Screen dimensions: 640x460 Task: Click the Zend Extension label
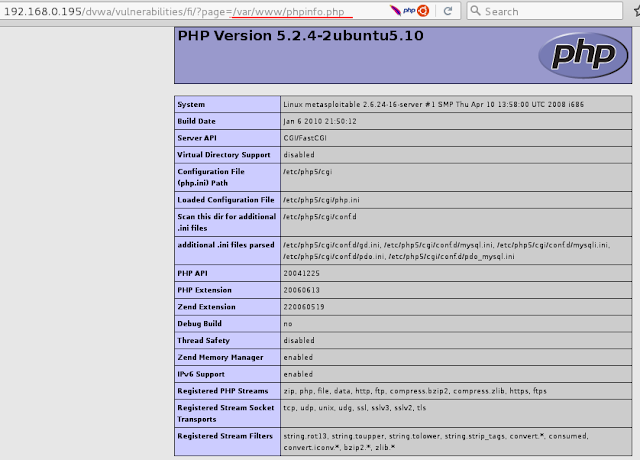(x=206, y=307)
